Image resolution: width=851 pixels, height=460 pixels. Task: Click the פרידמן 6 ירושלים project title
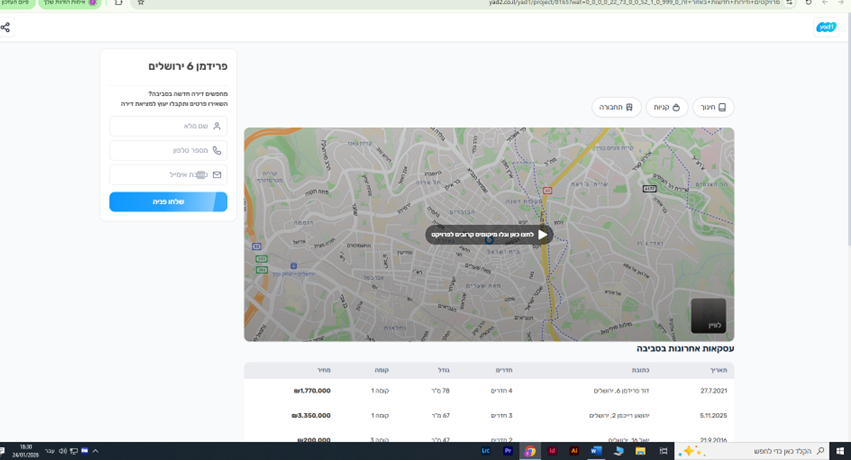[x=188, y=66]
